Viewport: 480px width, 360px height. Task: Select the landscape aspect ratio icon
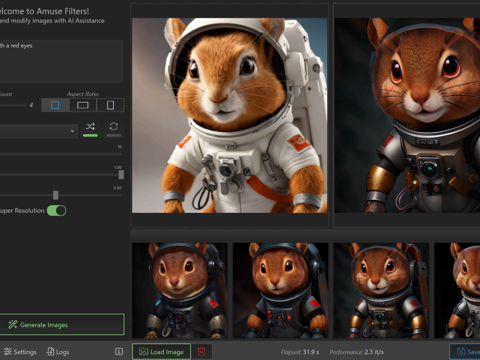point(83,105)
